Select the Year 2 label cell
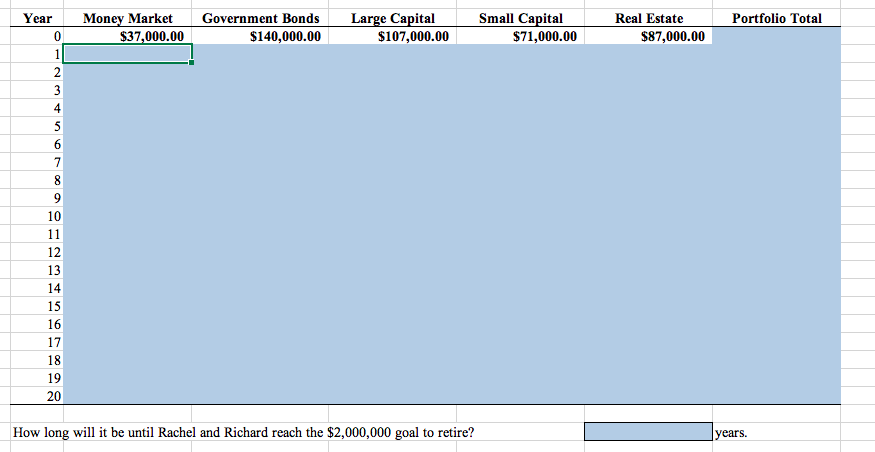This screenshot has width=875, height=452. [37, 72]
